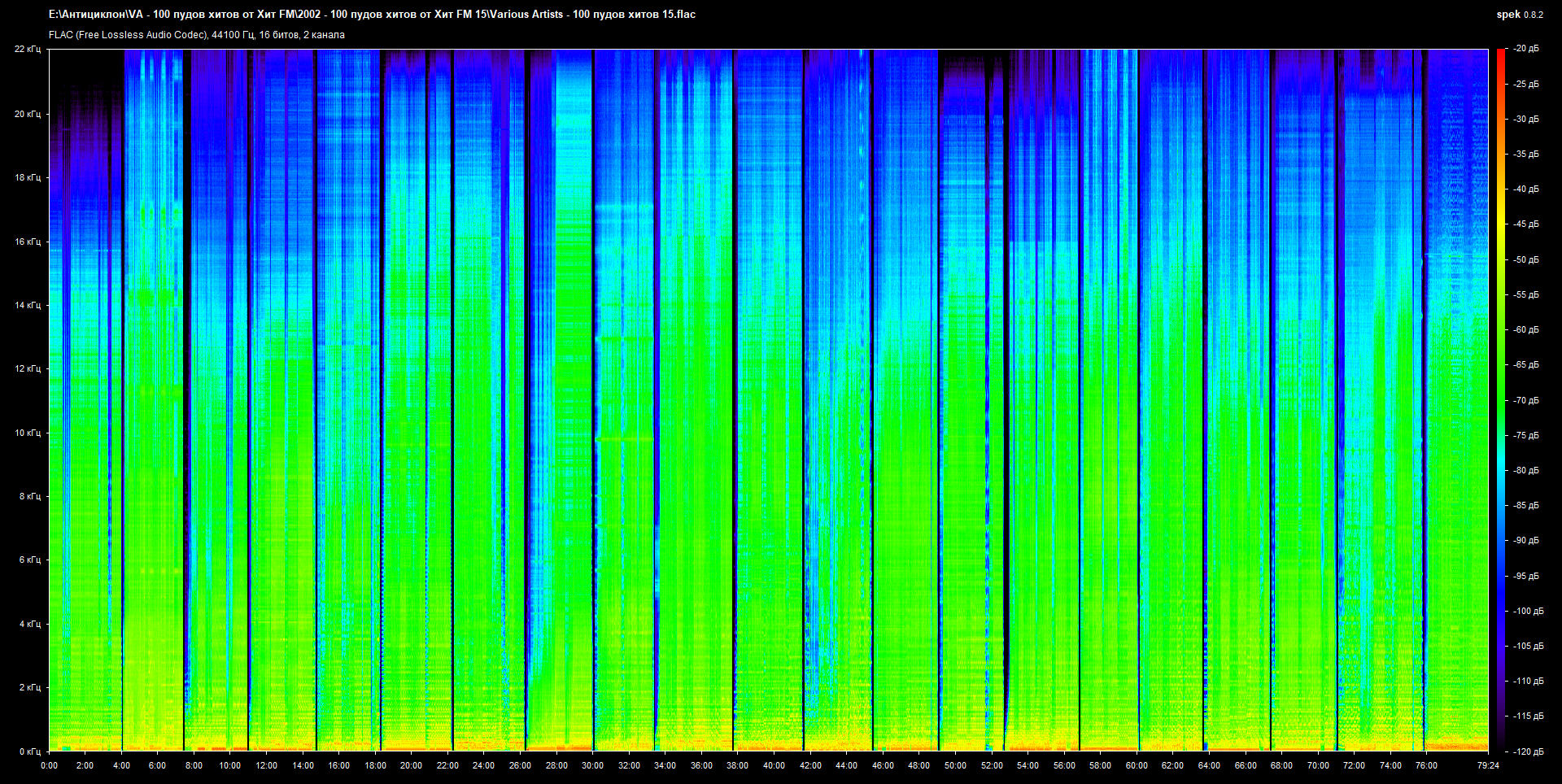Click the spek 0.8.2 version label

1519,14
